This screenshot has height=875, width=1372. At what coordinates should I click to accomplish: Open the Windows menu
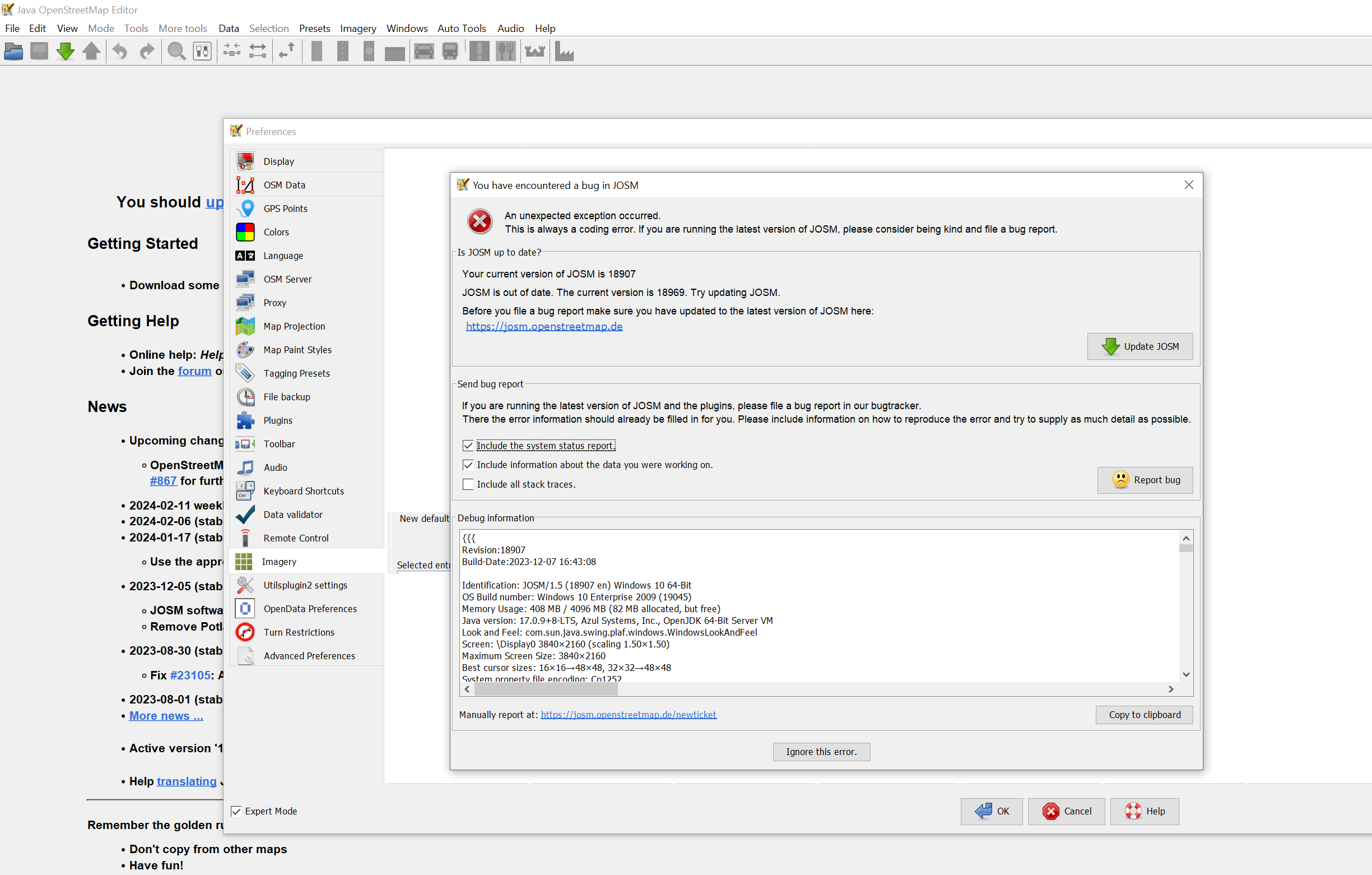coord(407,28)
